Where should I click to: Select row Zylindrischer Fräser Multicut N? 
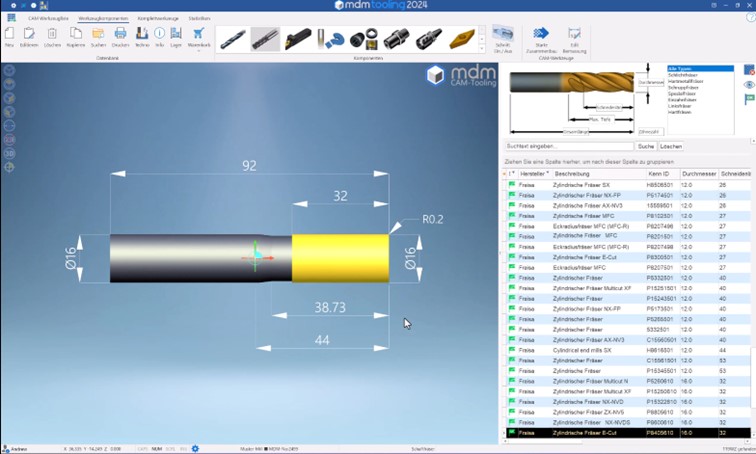(627, 381)
